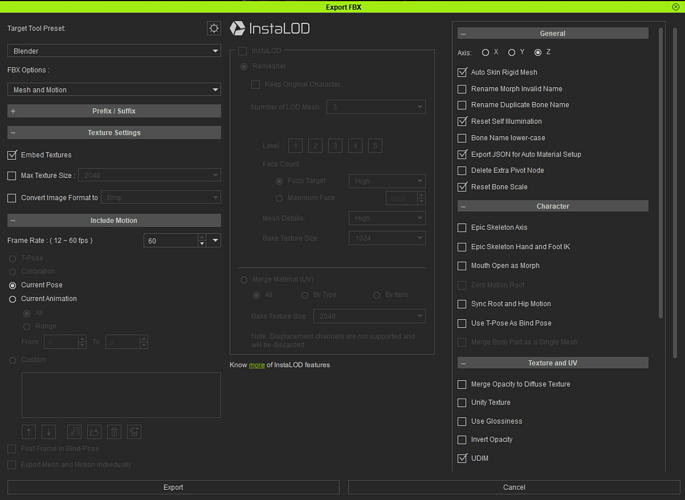
Task: Enable Sync Root and Hip Motion
Action: click(x=462, y=304)
